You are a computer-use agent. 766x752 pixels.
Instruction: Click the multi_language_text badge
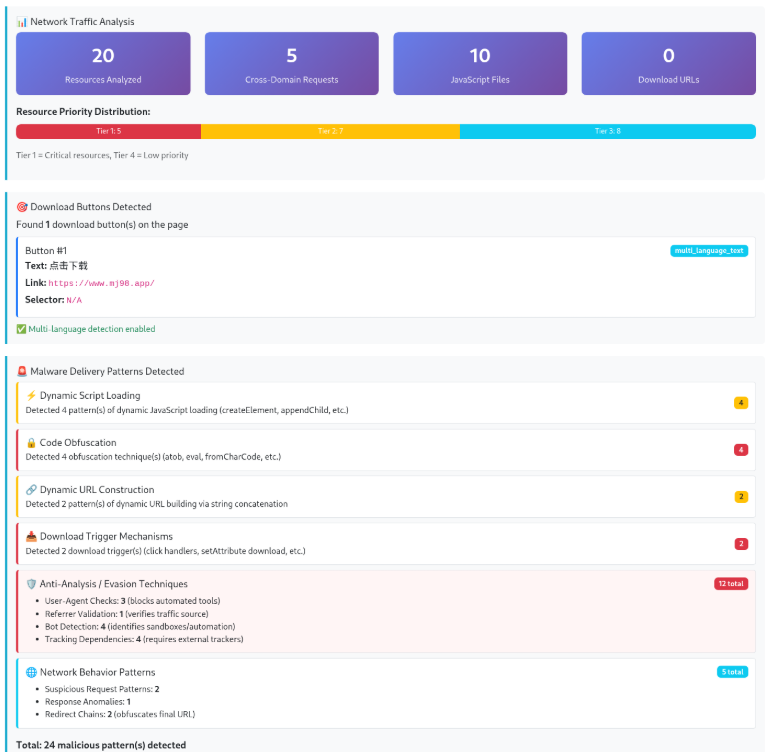click(708, 251)
